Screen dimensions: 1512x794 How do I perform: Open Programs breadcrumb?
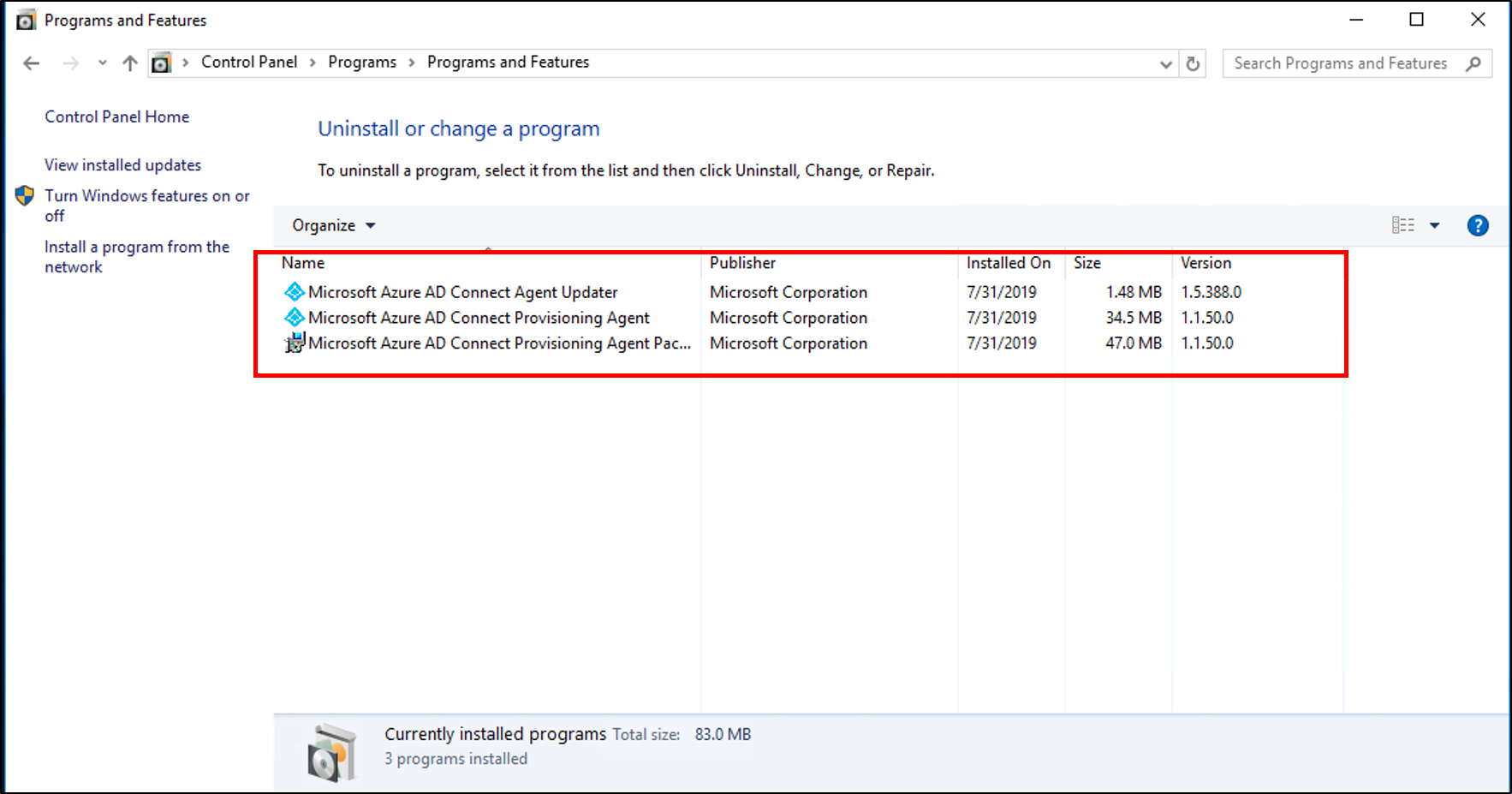coord(362,62)
